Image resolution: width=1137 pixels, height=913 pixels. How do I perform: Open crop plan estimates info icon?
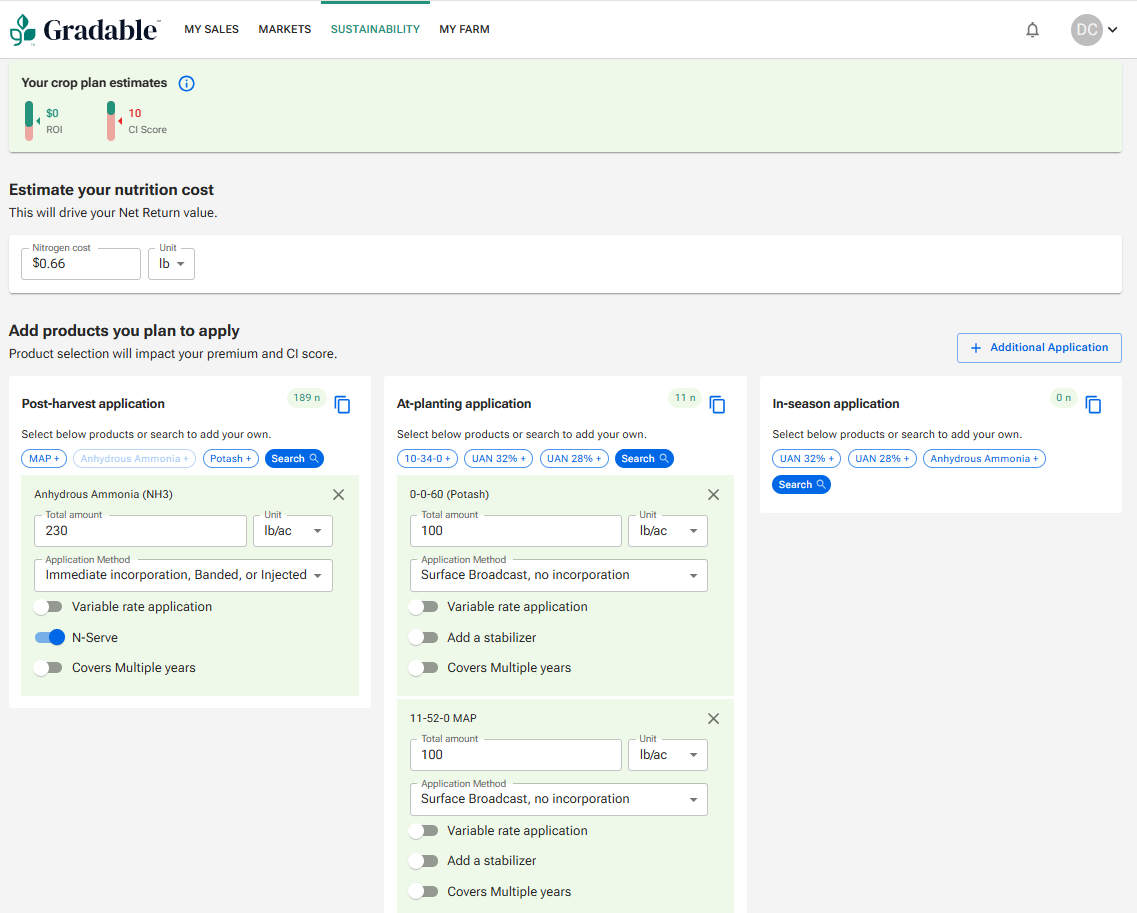(186, 83)
